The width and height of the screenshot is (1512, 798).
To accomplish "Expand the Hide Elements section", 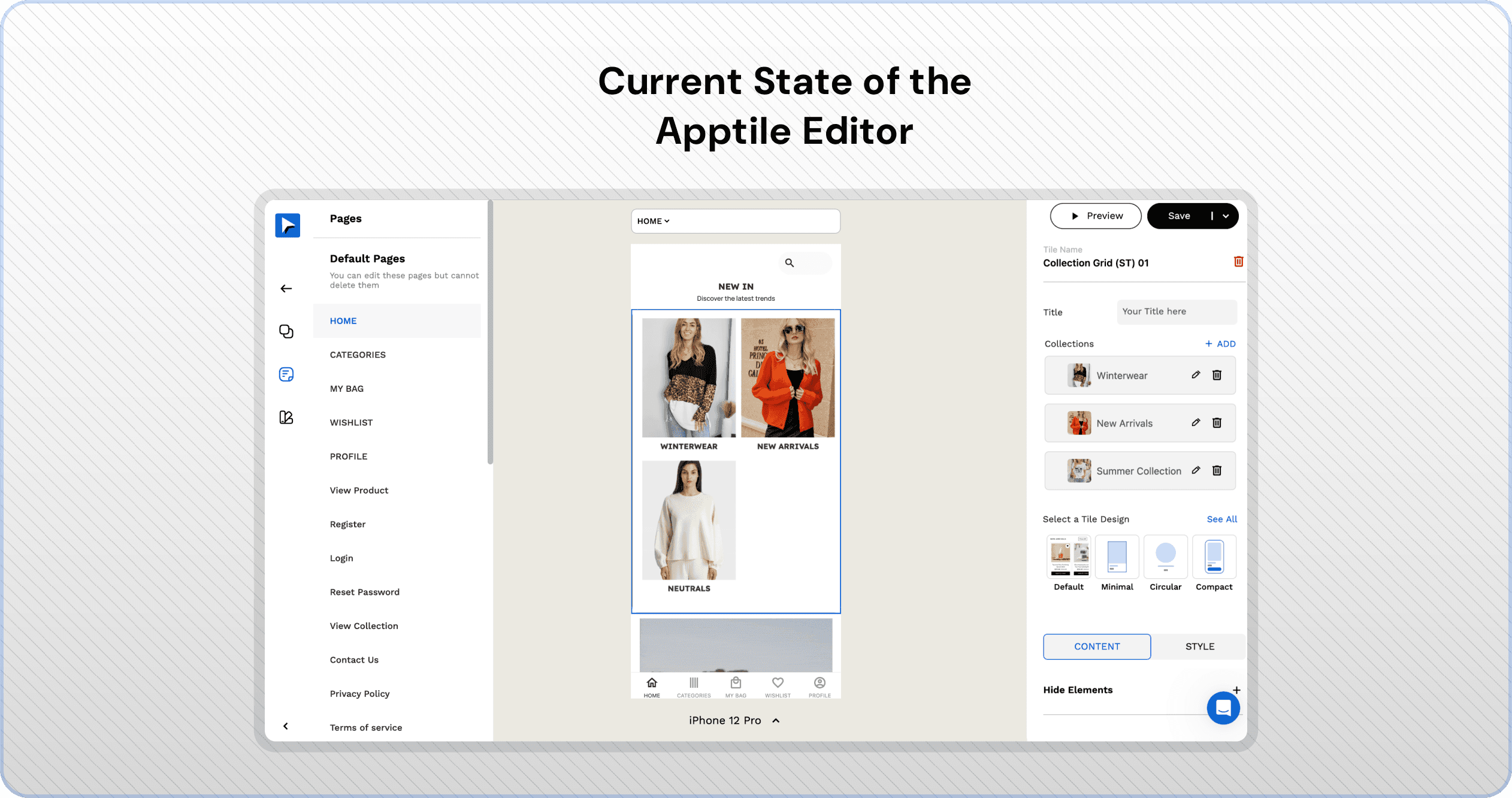I will click(x=1236, y=690).
